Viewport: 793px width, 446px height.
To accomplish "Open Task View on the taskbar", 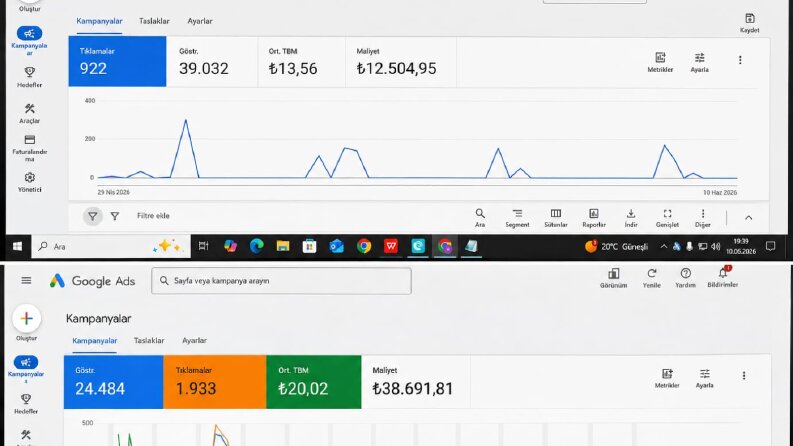I will [203, 246].
